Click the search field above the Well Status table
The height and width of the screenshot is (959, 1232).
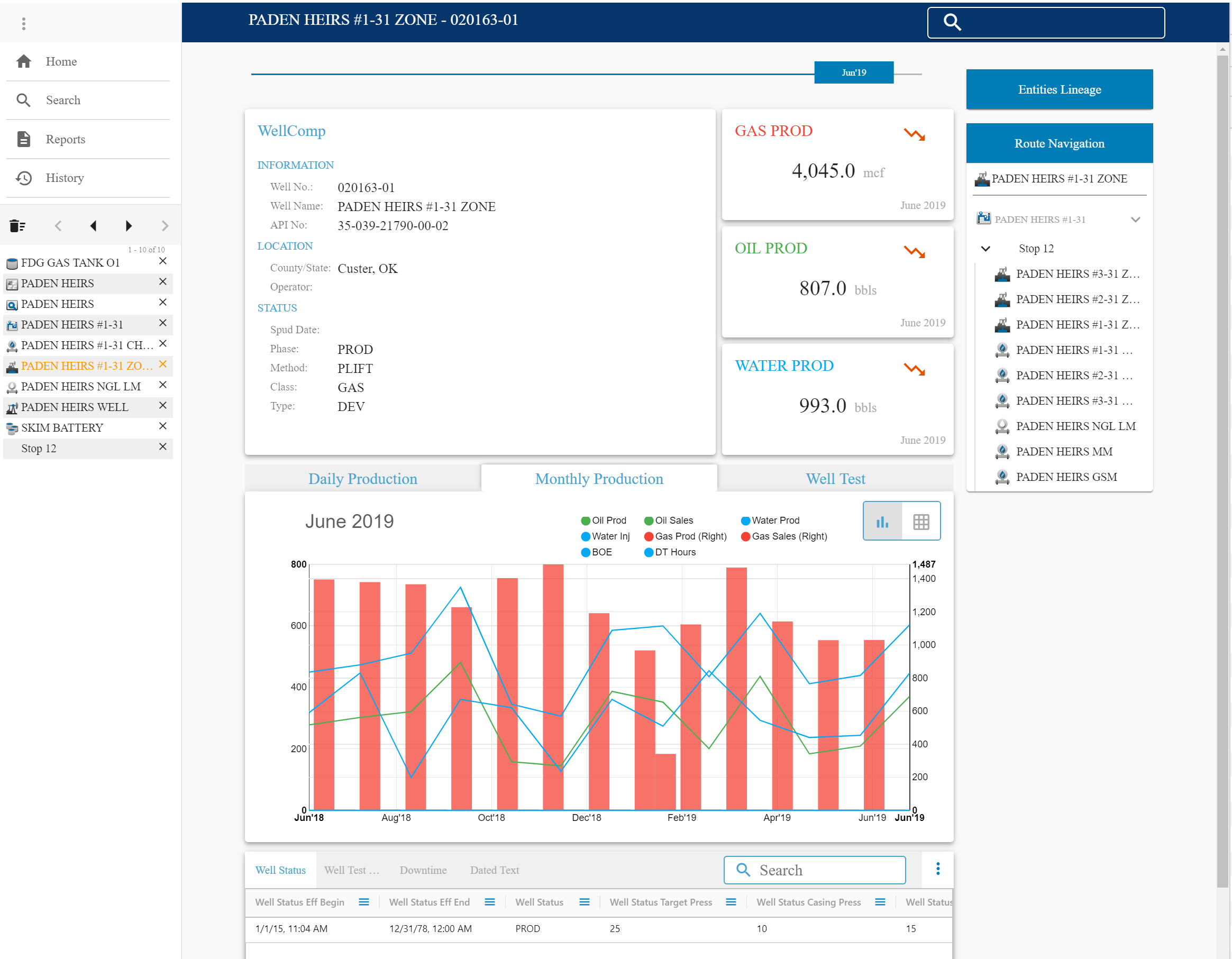[x=814, y=870]
